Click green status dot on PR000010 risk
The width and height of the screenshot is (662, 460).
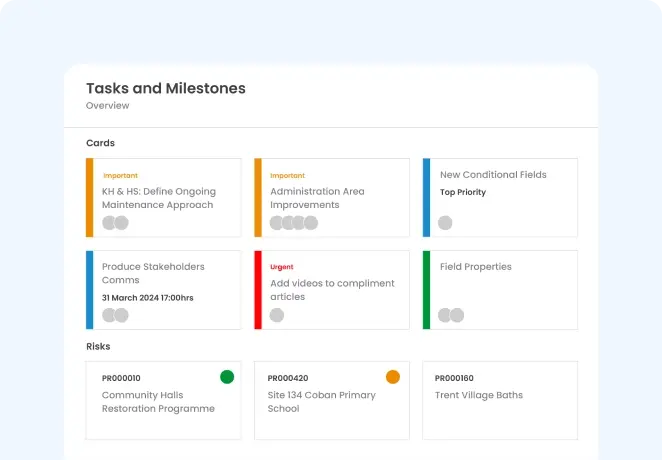click(227, 377)
